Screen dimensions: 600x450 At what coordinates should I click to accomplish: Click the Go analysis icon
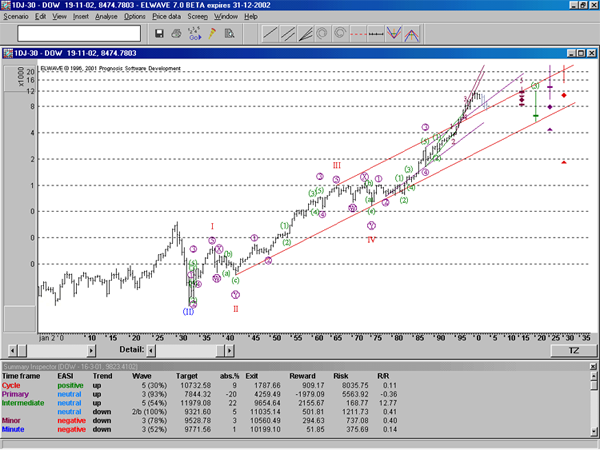[195, 34]
